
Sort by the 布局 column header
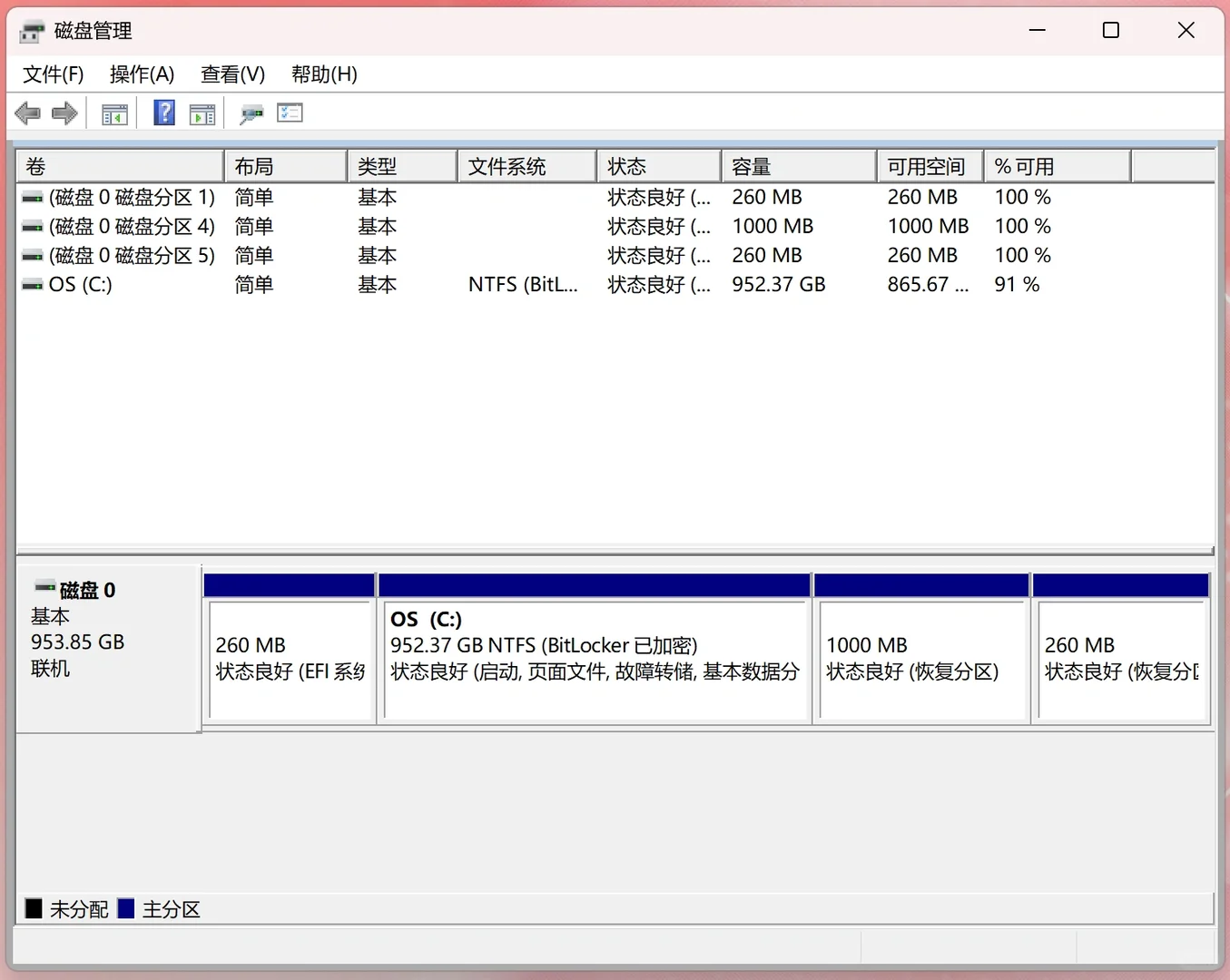coord(286,167)
